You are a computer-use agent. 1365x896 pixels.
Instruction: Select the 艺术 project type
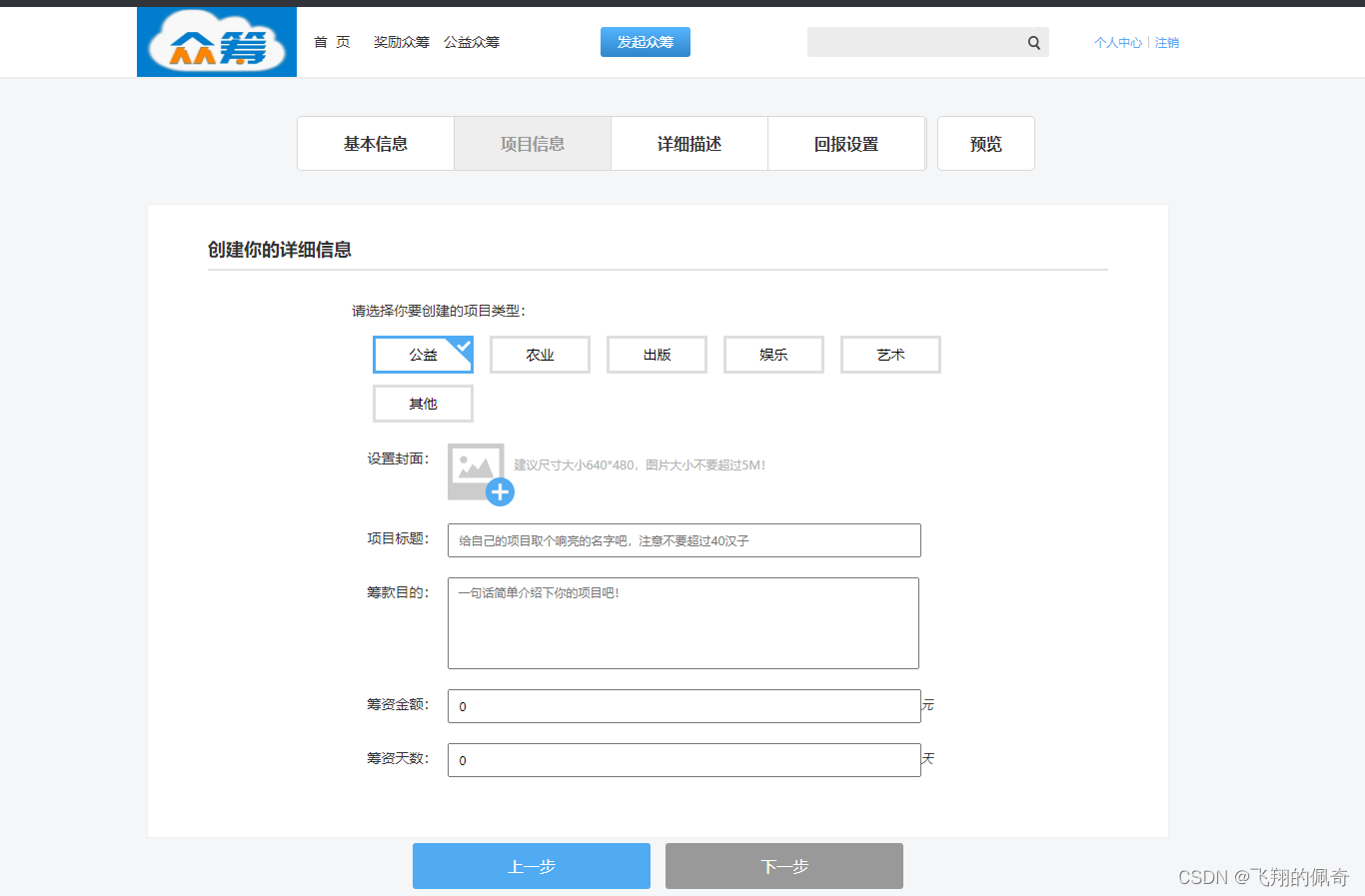890,355
